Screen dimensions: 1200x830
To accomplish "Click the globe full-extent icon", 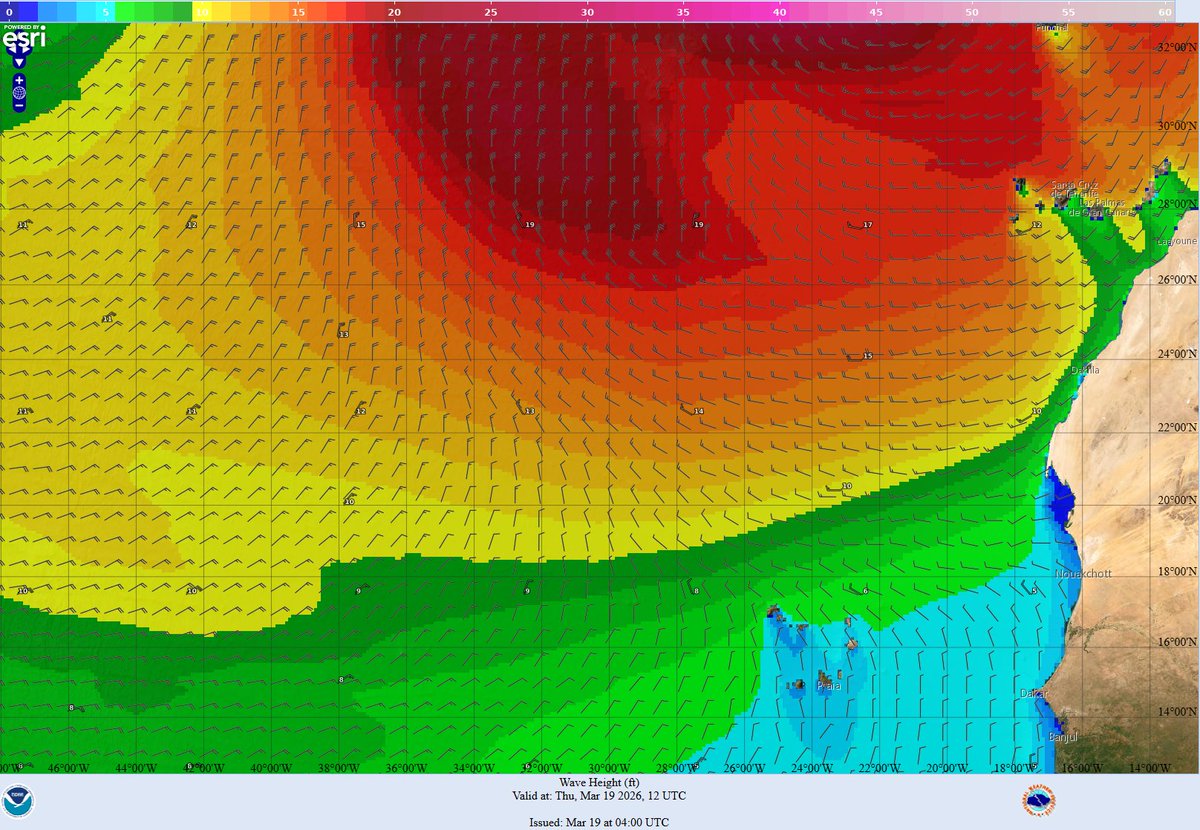I will [19, 92].
